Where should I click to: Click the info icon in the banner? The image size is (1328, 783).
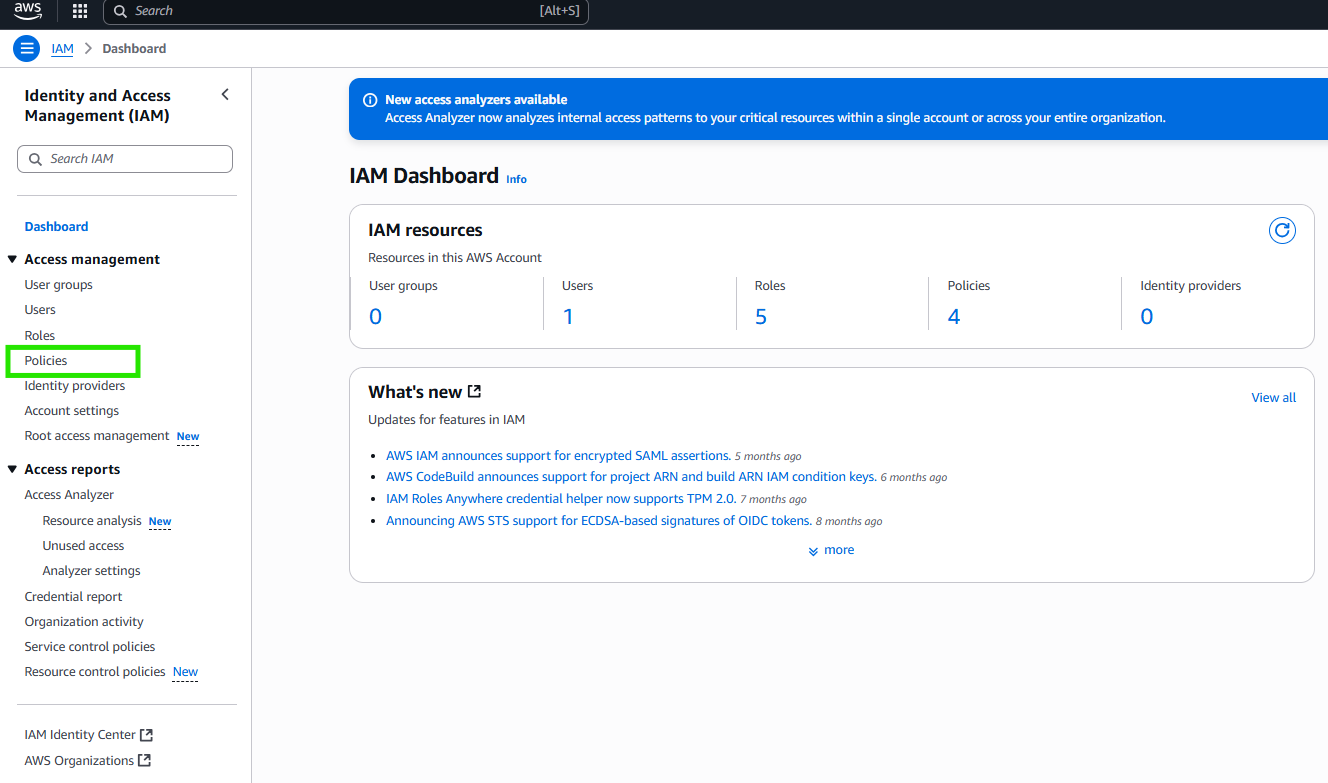point(370,100)
